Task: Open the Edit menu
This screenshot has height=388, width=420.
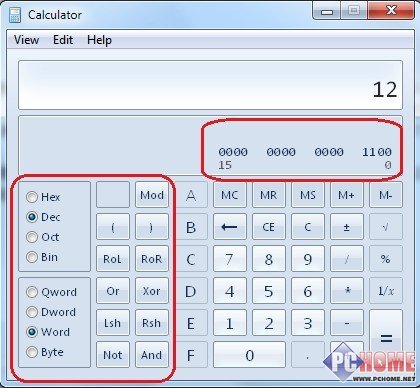Action: [63, 40]
